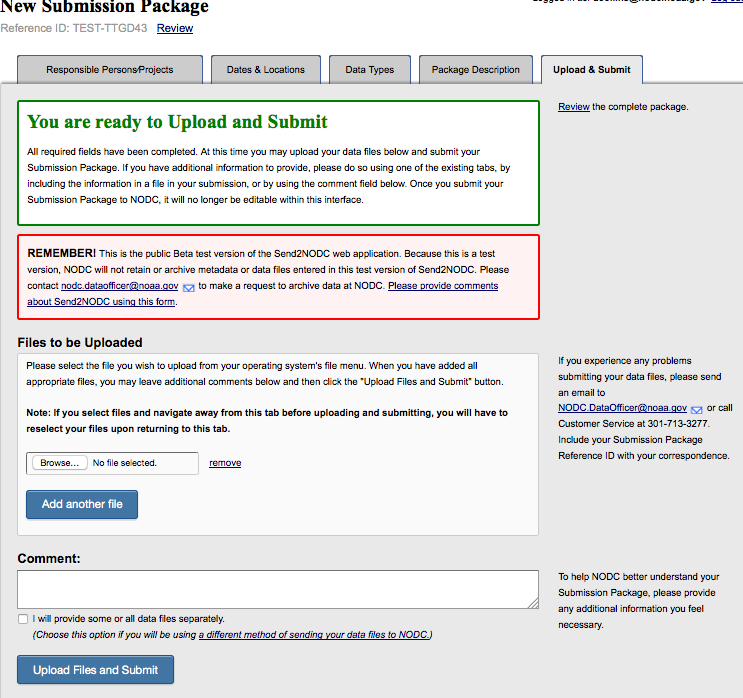This screenshot has width=743, height=698.
Task: Email nodc.dataofficer@noaa.gov link in red notice
Action: [x=119, y=286]
